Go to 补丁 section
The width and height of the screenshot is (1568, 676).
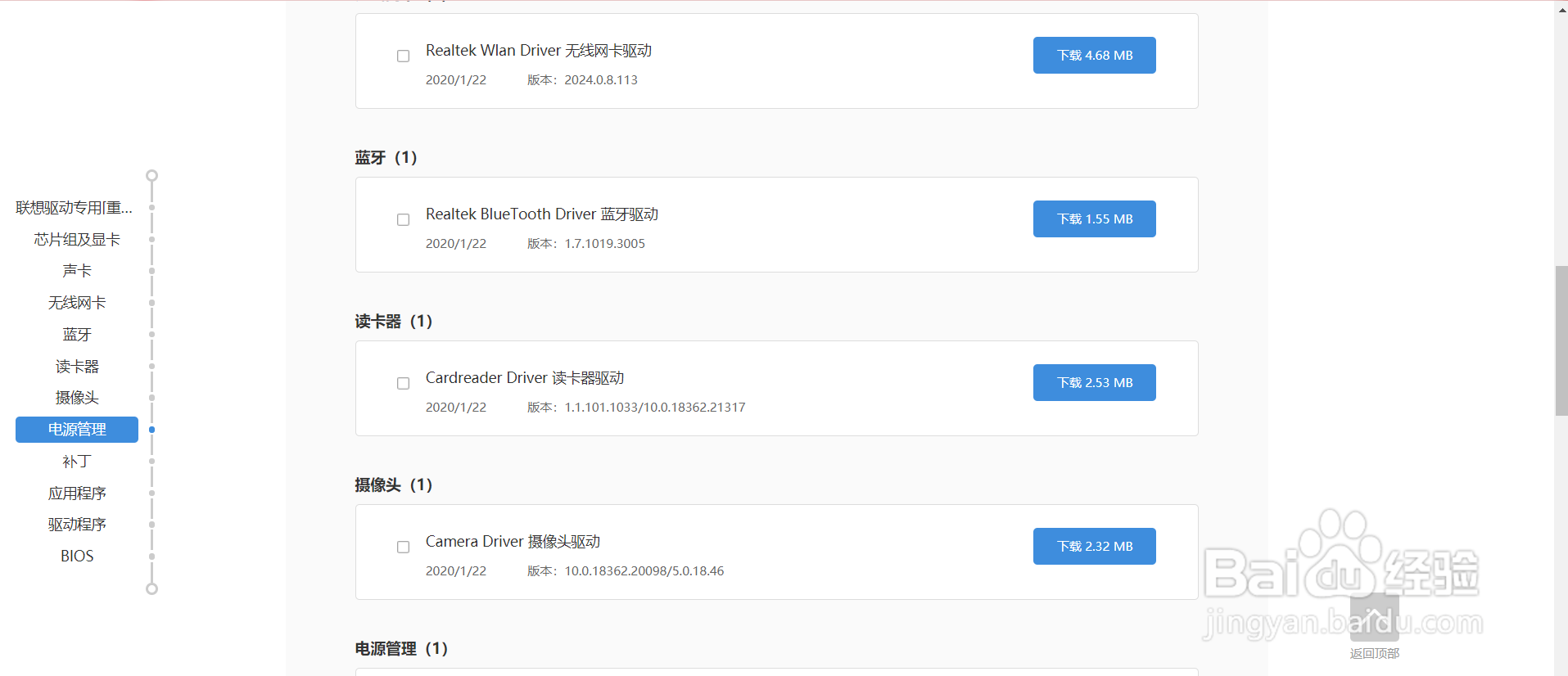click(x=77, y=462)
